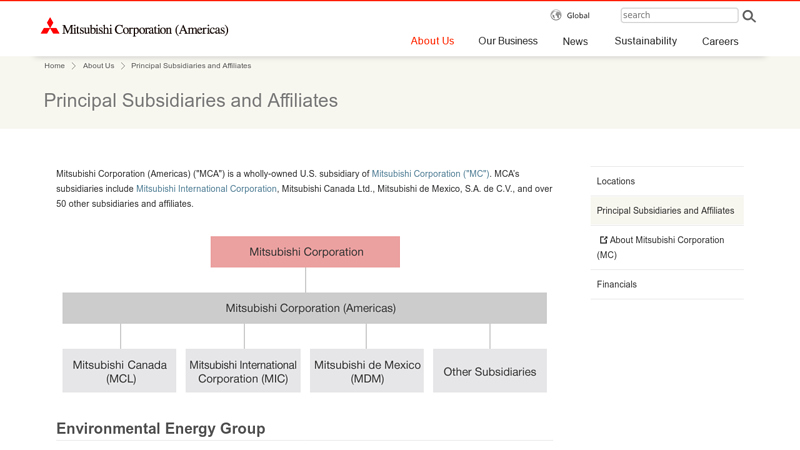Click the Global globe icon
800x450 pixels.
pyautogui.click(x=556, y=15)
